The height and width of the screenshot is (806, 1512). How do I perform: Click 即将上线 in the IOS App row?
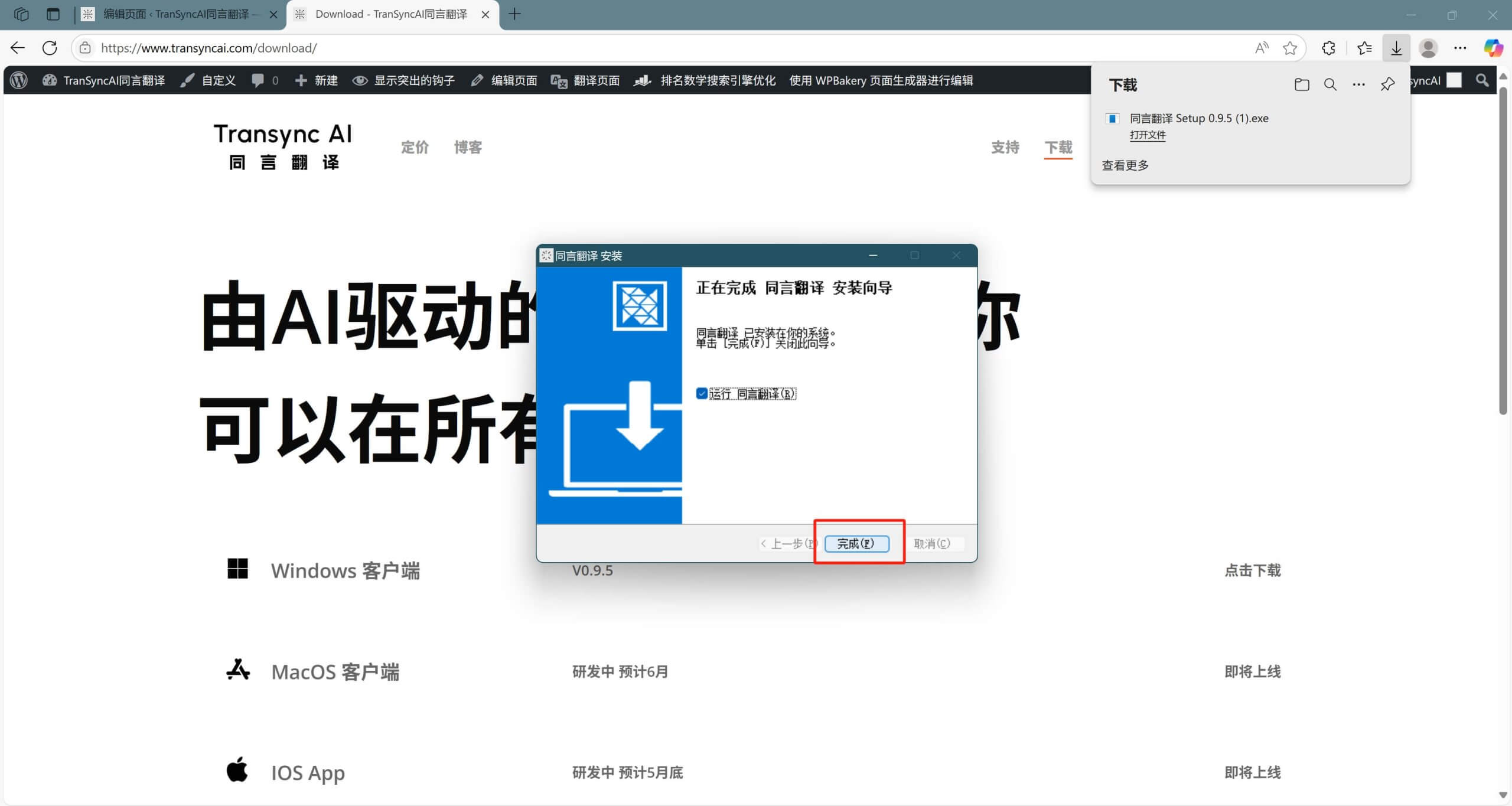(1252, 773)
